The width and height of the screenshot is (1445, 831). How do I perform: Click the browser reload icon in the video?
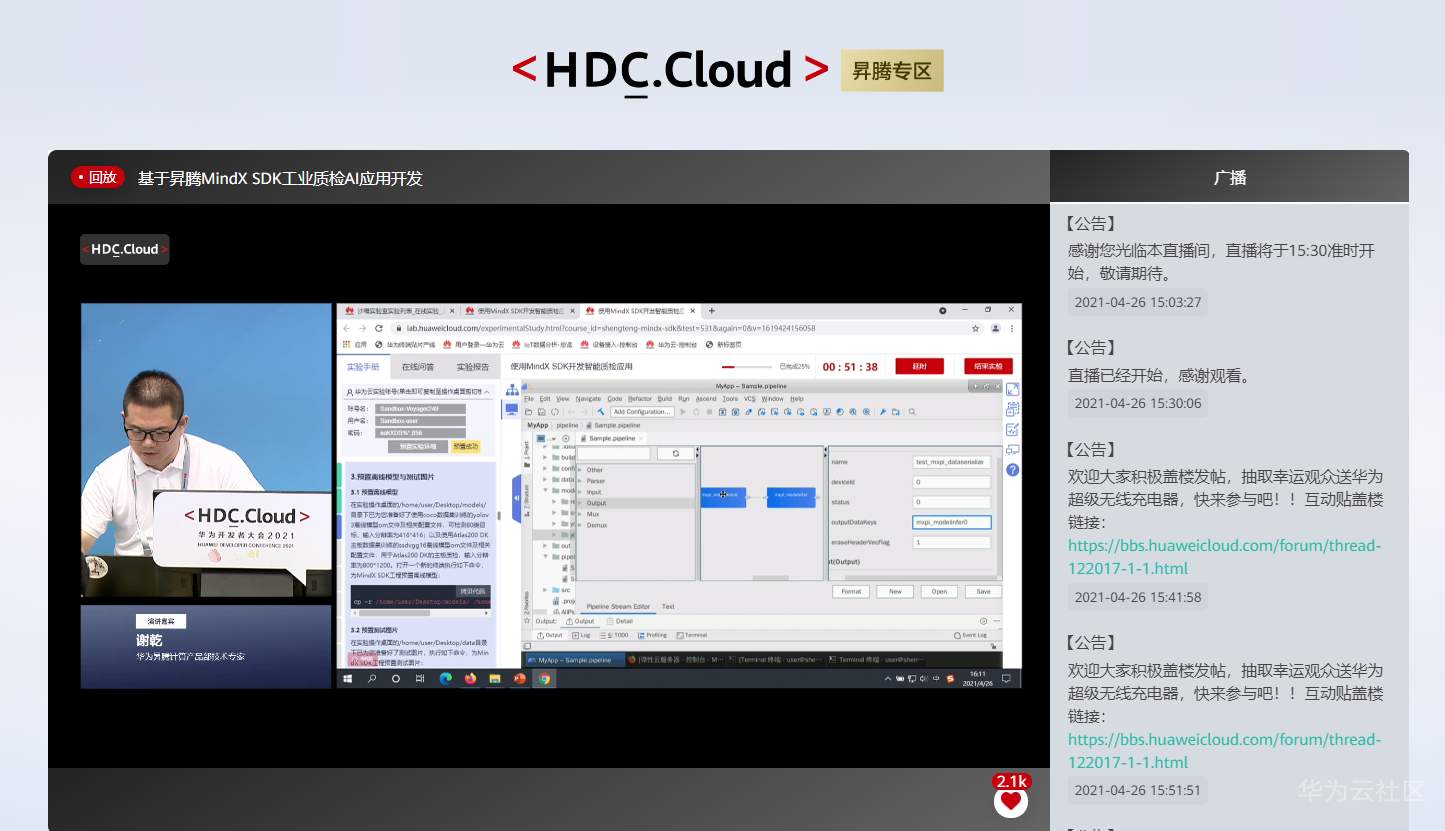[x=379, y=328]
